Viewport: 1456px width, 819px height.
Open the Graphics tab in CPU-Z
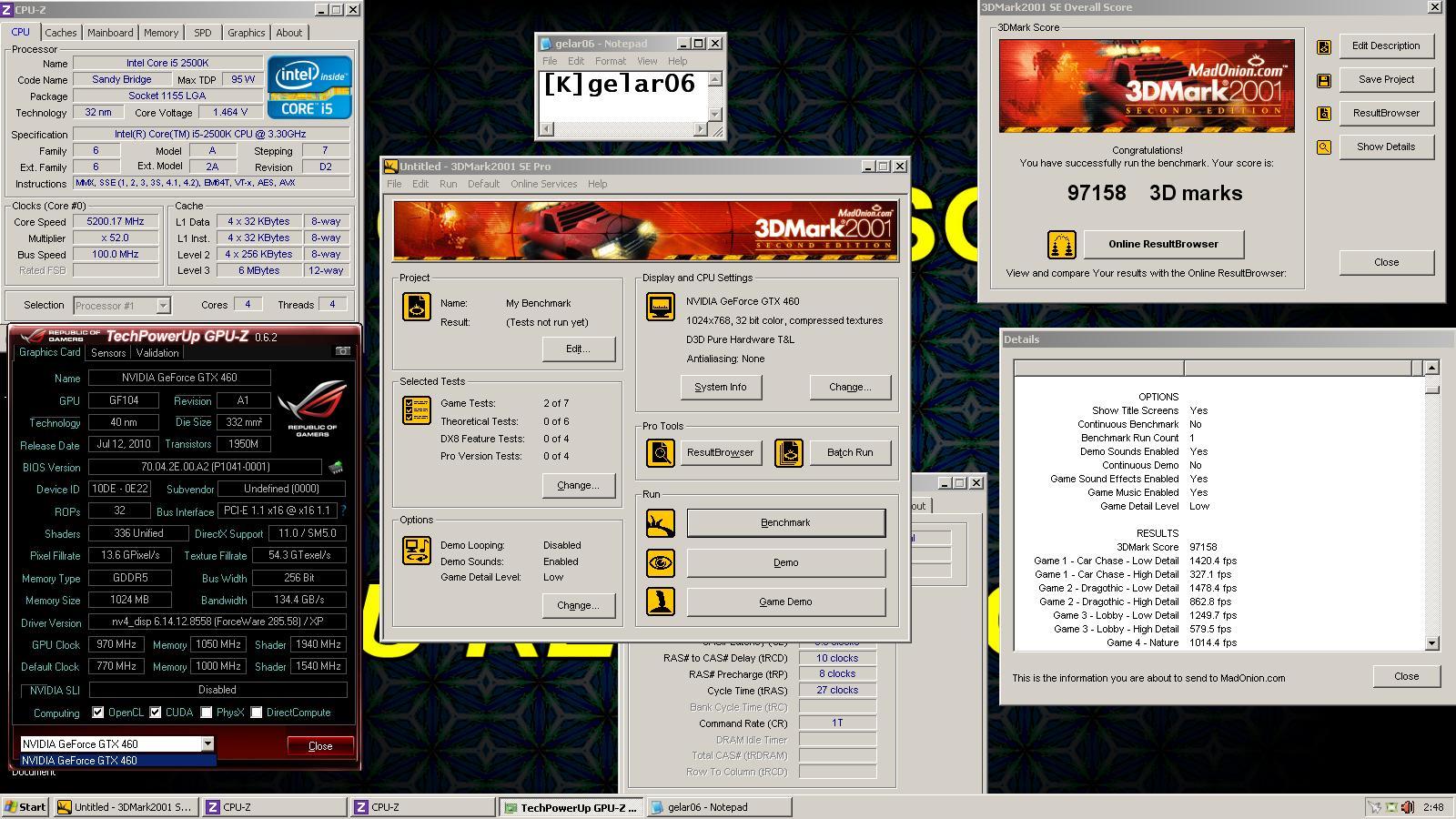(x=247, y=33)
